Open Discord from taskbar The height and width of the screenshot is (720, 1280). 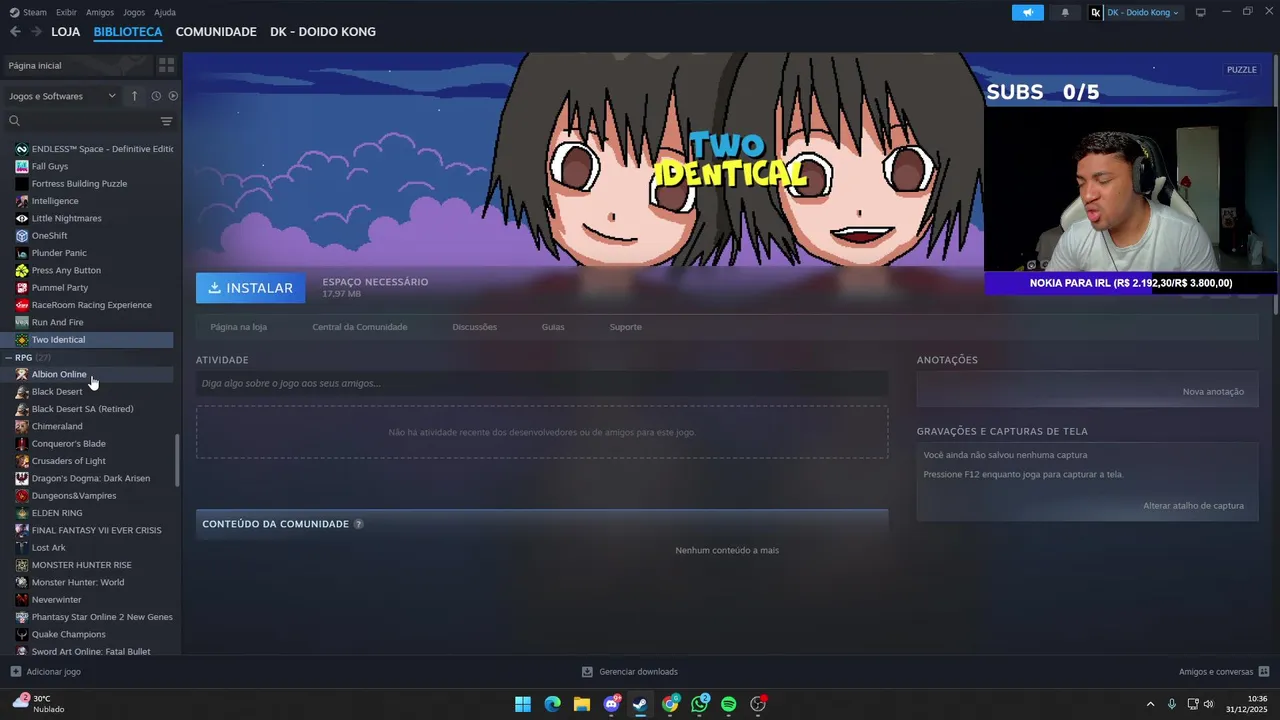coord(611,704)
